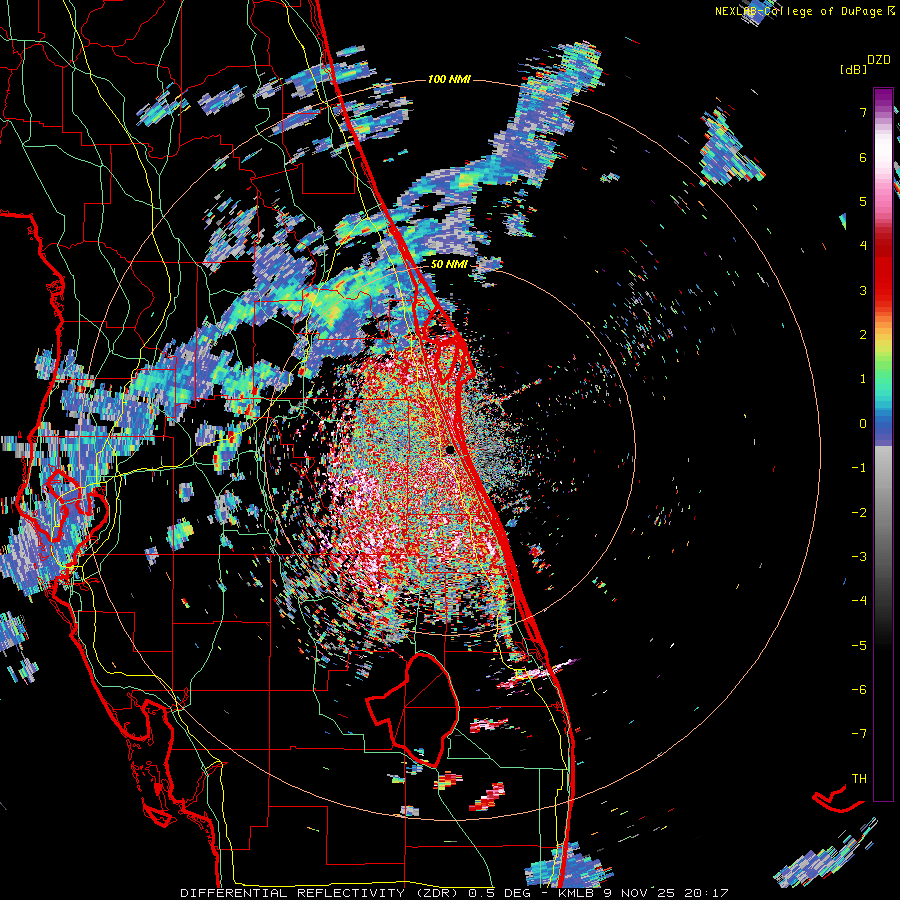Click the -7 value on the scale
This screenshot has height=900, width=900.
point(859,734)
